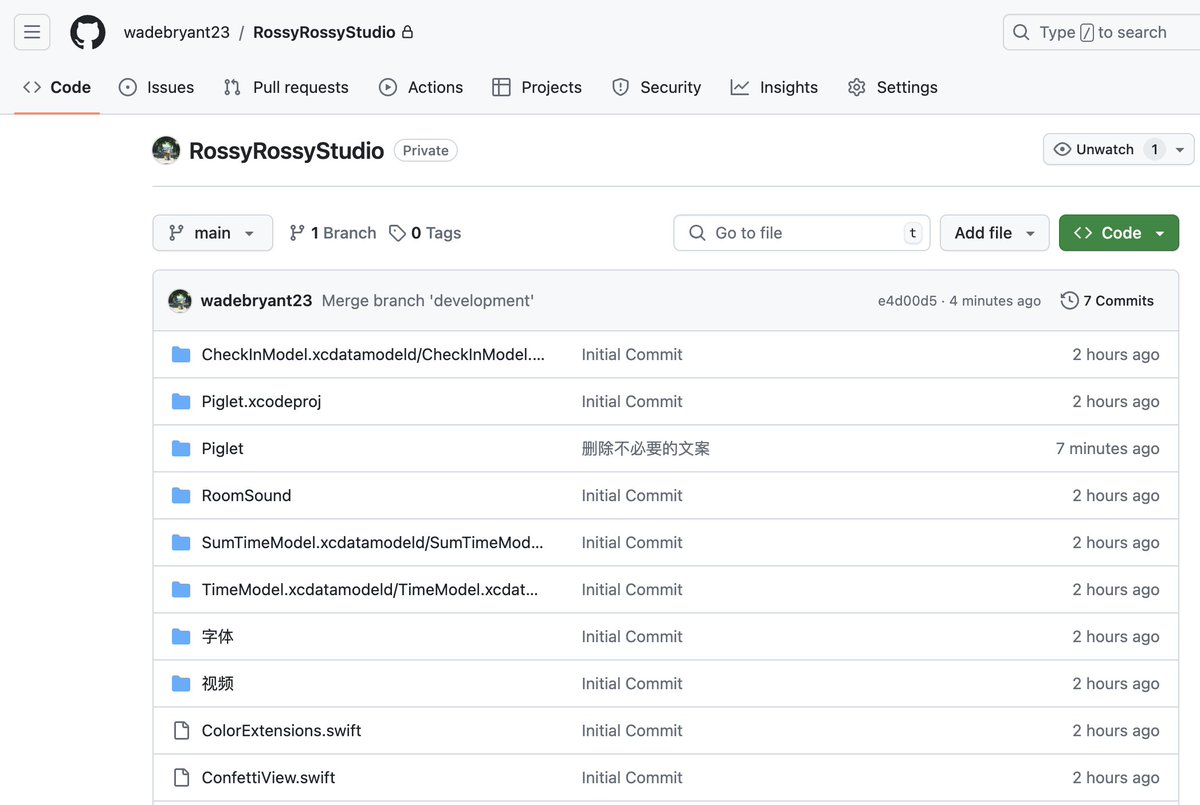This screenshot has width=1200, height=805.
Task: Switch to the Actions tab
Action: pyautogui.click(x=421, y=87)
